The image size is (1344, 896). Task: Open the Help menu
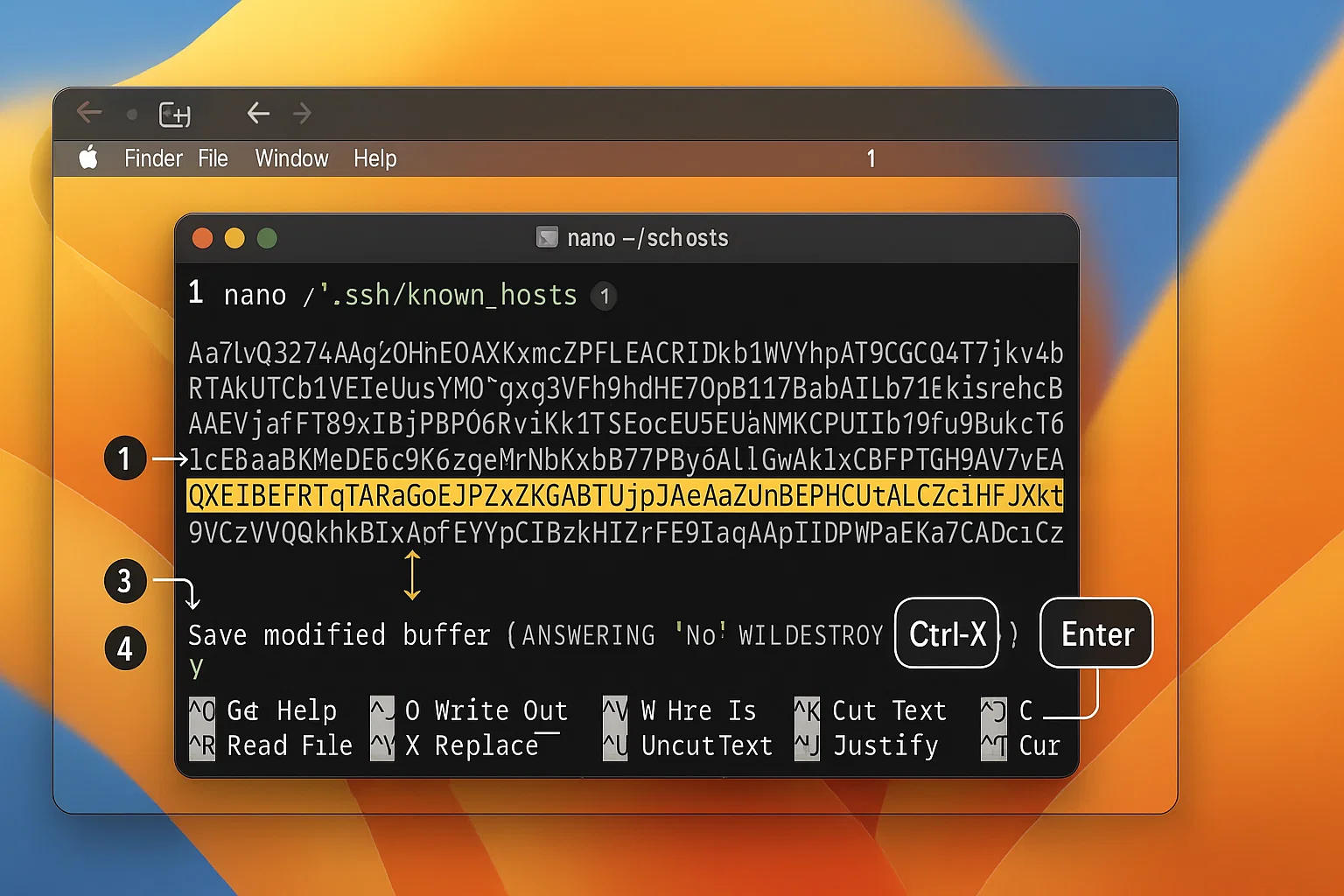point(374,158)
